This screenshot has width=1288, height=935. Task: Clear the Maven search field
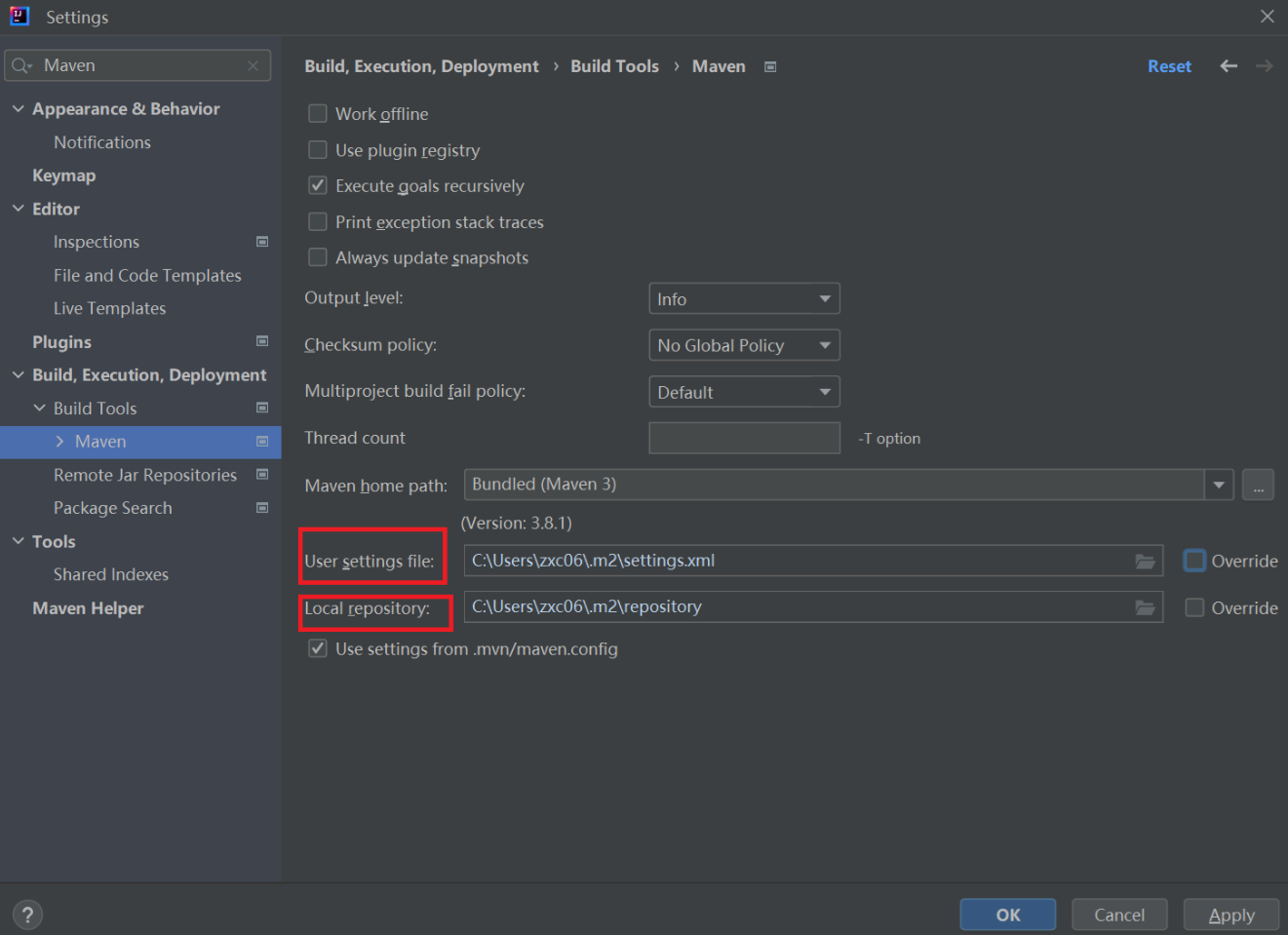(x=253, y=65)
